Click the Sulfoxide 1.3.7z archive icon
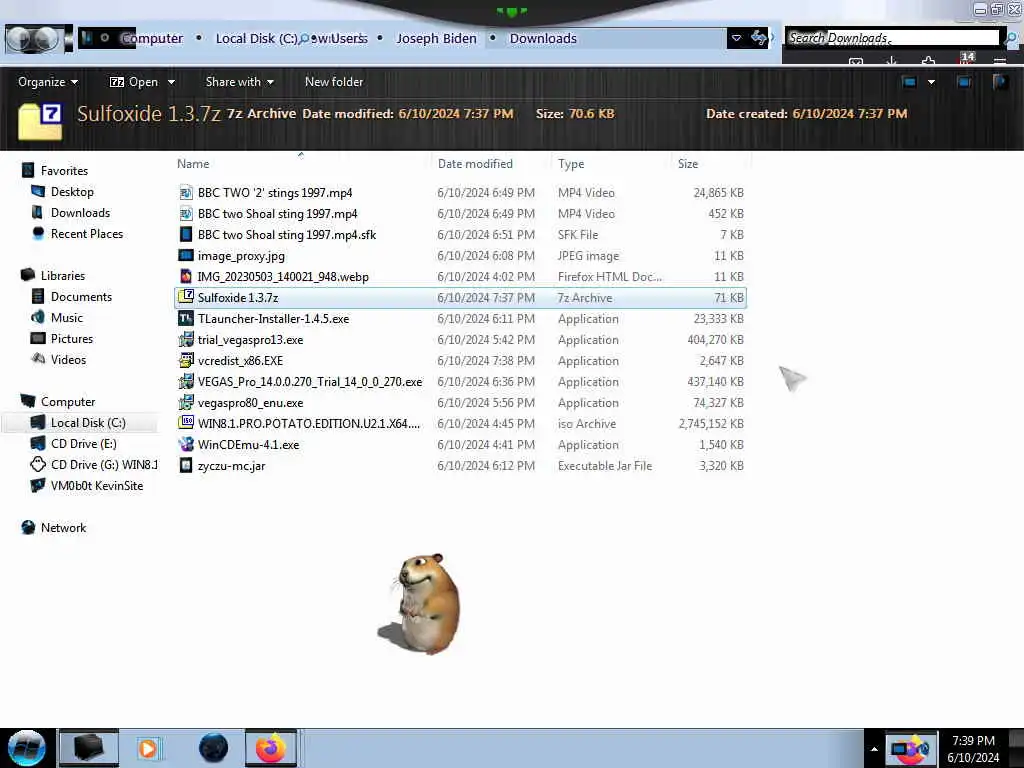Viewport: 1024px width, 768px height. [x=186, y=297]
